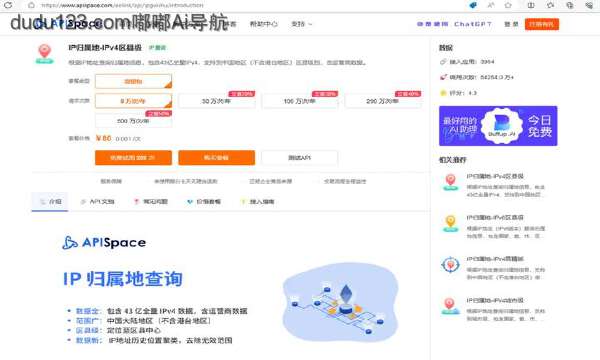The image size is (600, 360).
Task: Click the browser refresh icon
Action: (x=8, y=5)
